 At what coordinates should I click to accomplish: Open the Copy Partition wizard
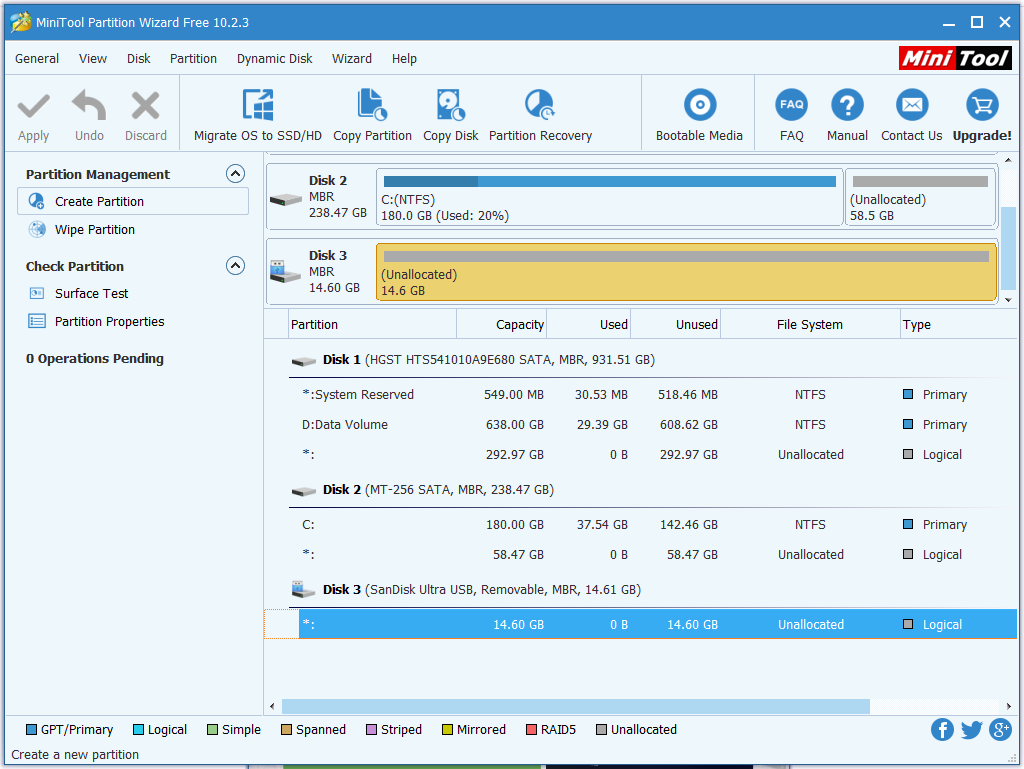pos(372,106)
